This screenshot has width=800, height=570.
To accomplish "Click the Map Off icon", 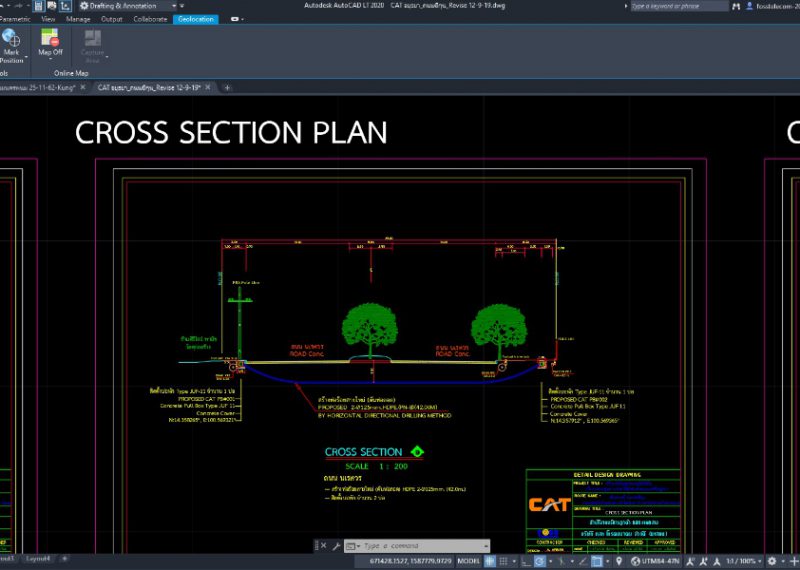I will pyautogui.click(x=50, y=37).
